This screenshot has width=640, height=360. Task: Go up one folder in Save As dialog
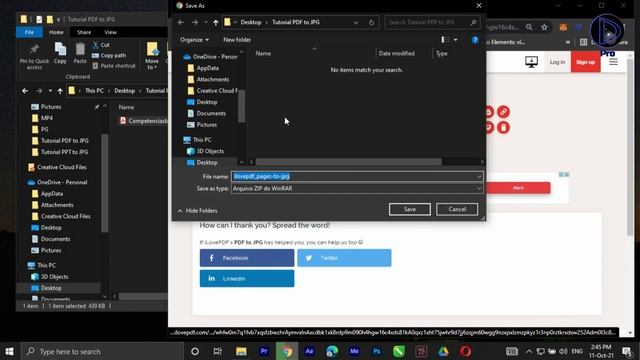[216, 22]
